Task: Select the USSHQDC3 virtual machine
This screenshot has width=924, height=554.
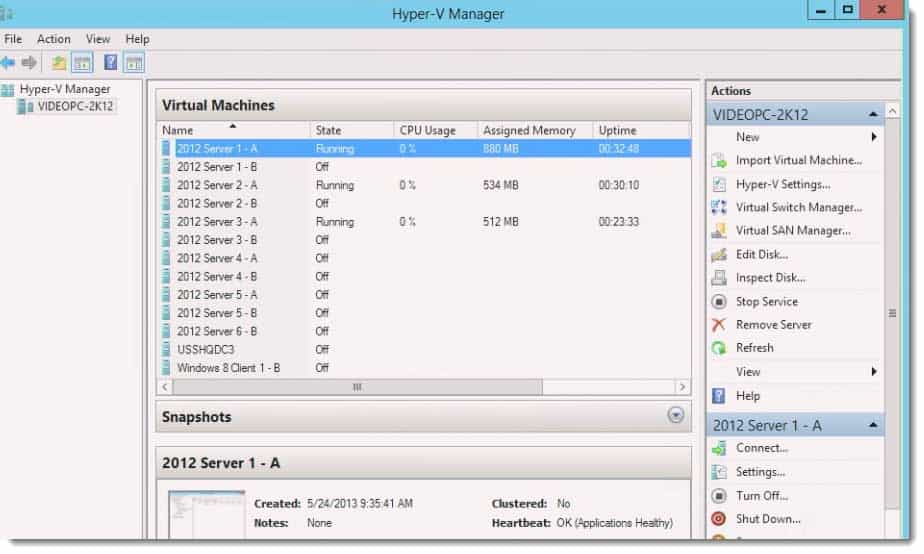Action: [x=424, y=349]
